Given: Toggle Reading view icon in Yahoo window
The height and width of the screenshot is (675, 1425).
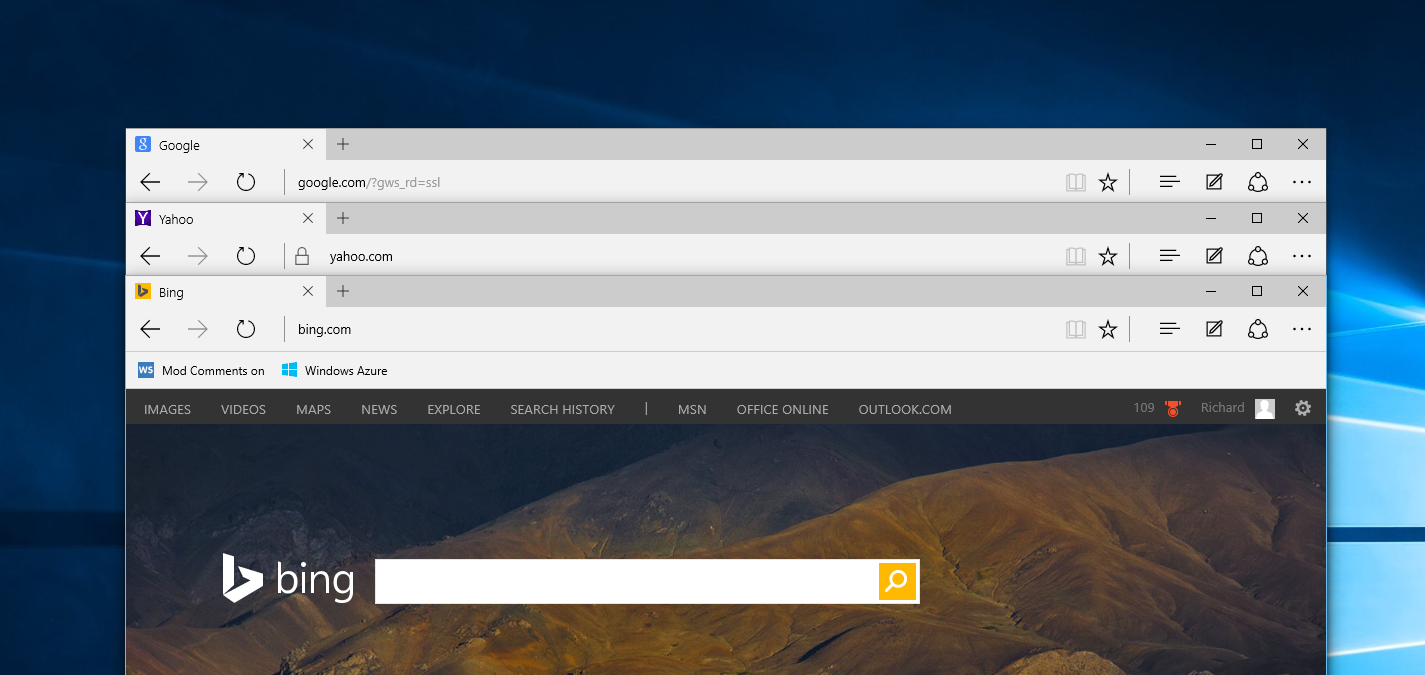Looking at the screenshot, I should [x=1075, y=256].
